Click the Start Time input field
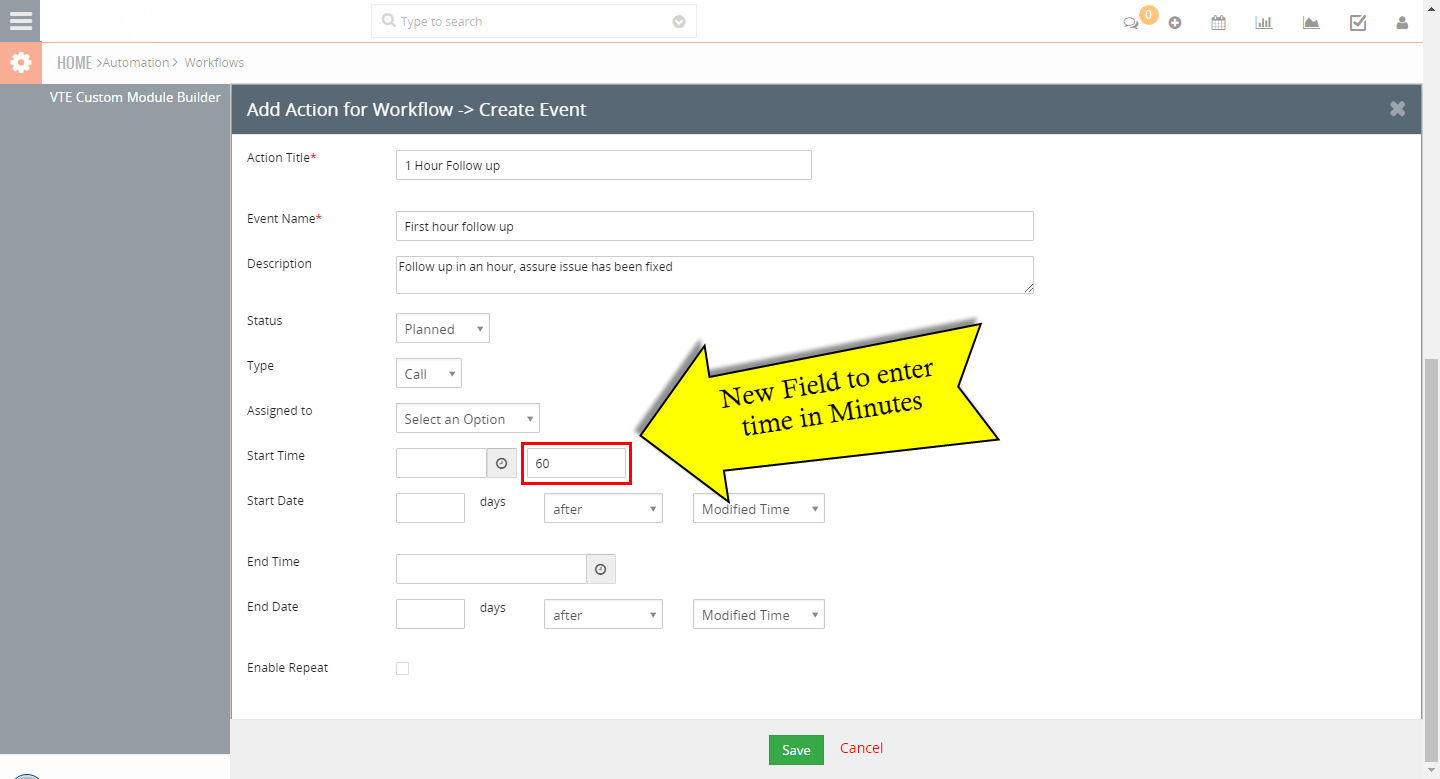 [441, 463]
